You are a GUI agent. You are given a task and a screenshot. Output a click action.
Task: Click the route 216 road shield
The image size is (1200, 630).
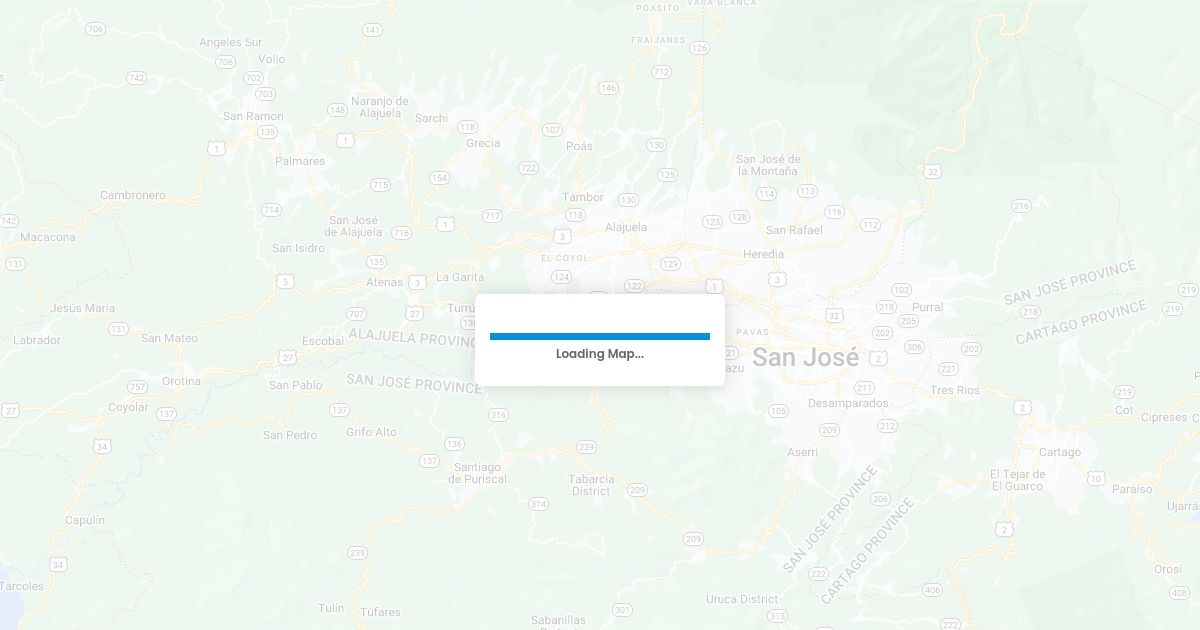coord(1021,206)
